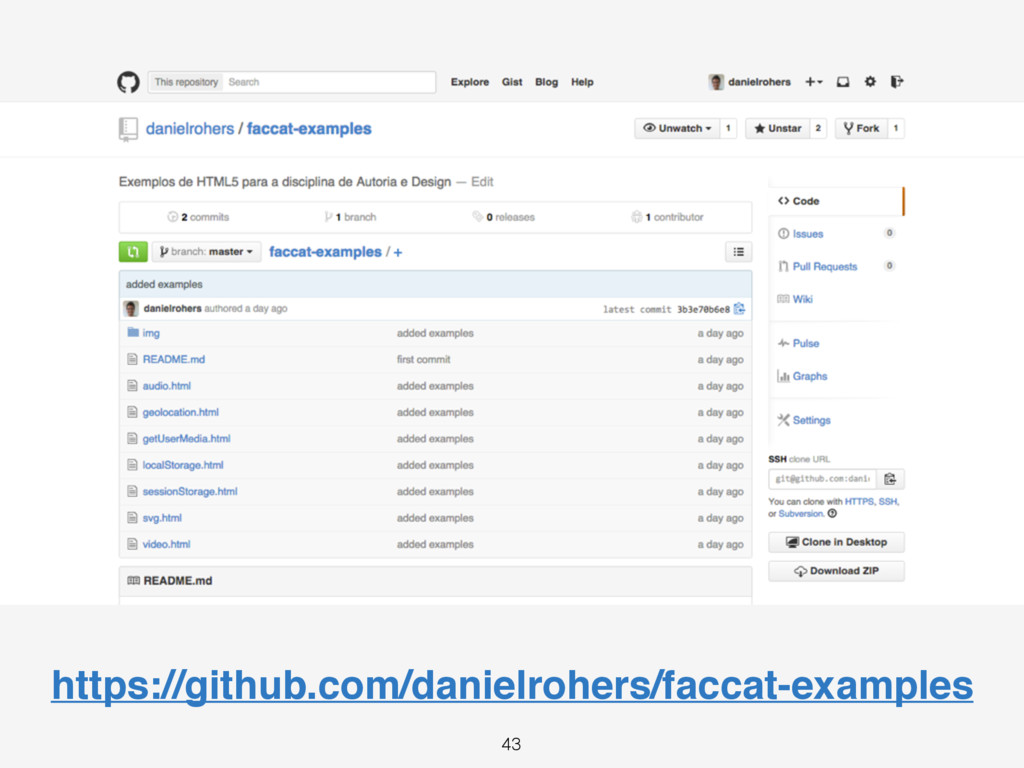Screen dimensions: 1024x768
Task: Open the Gist link
Action: pyautogui.click(x=512, y=82)
